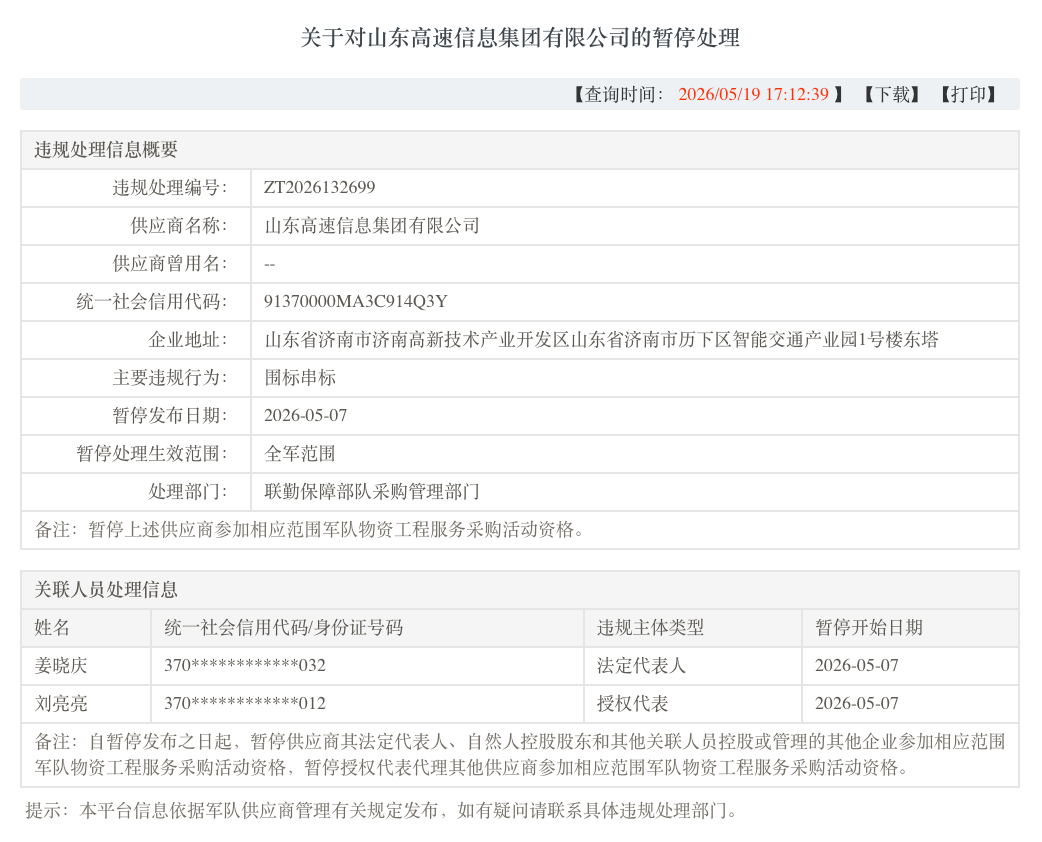Click the label 主要违规行为:
This screenshot has width=1042, height=842.
pyautogui.click(x=169, y=377)
